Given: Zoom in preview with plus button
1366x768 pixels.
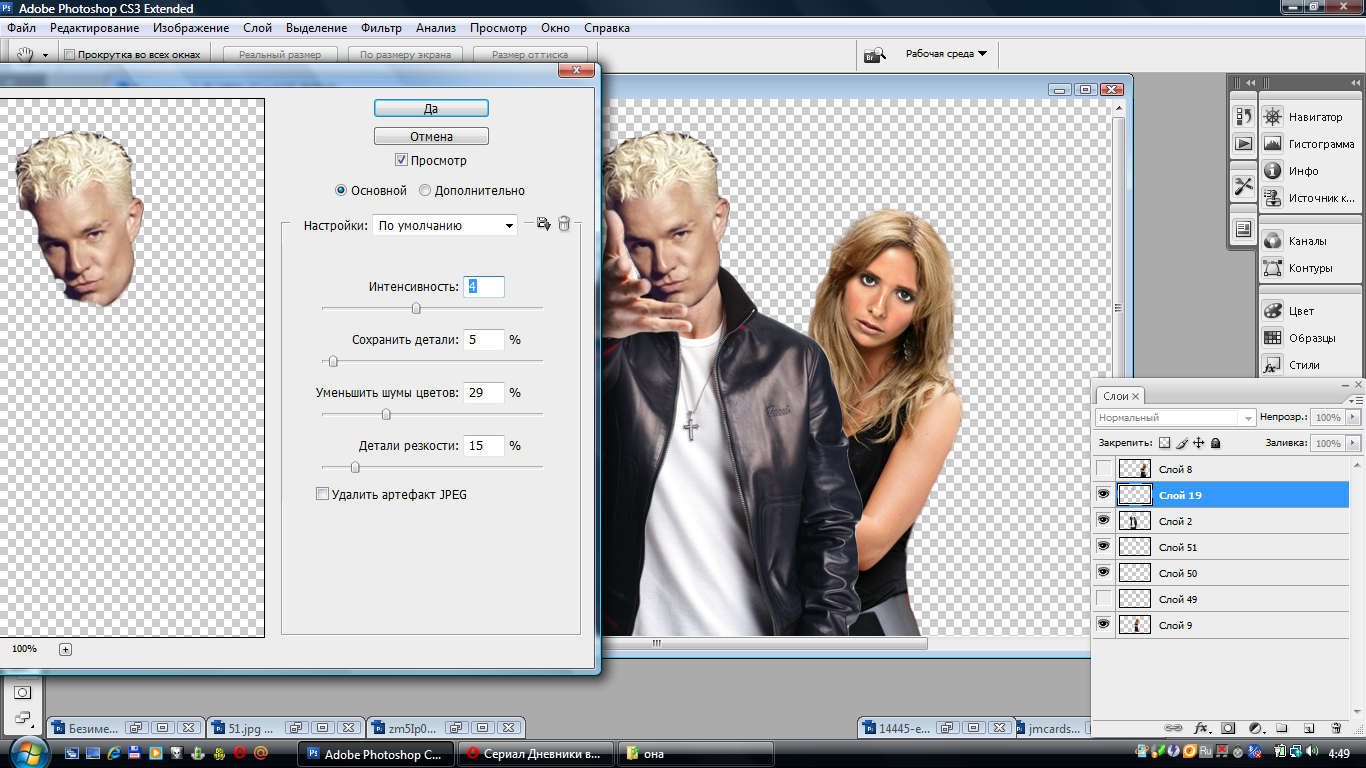Looking at the screenshot, I should [66, 649].
